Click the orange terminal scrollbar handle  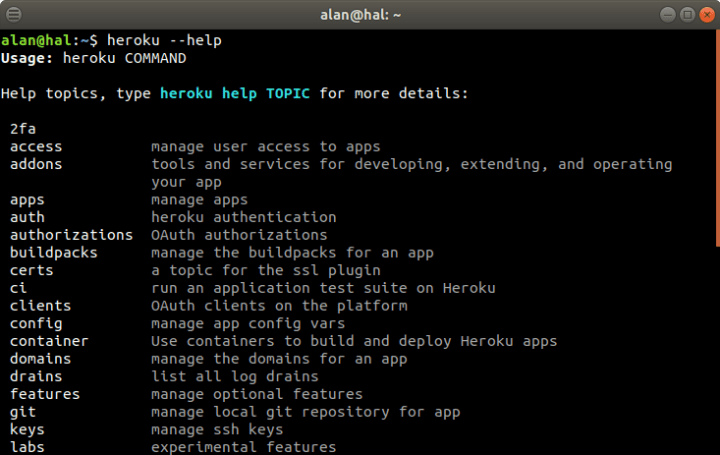point(718,138)
